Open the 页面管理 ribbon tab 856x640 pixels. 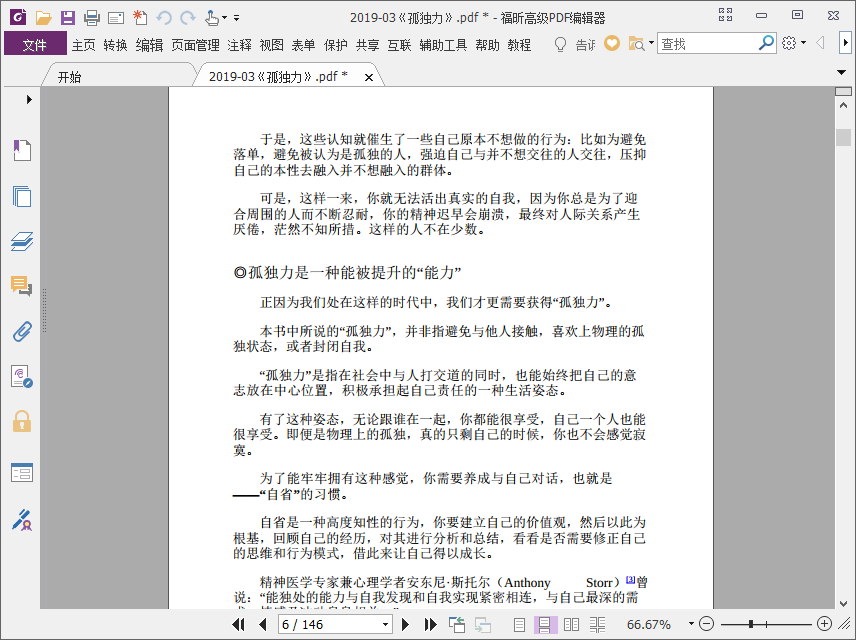point(195,45)
